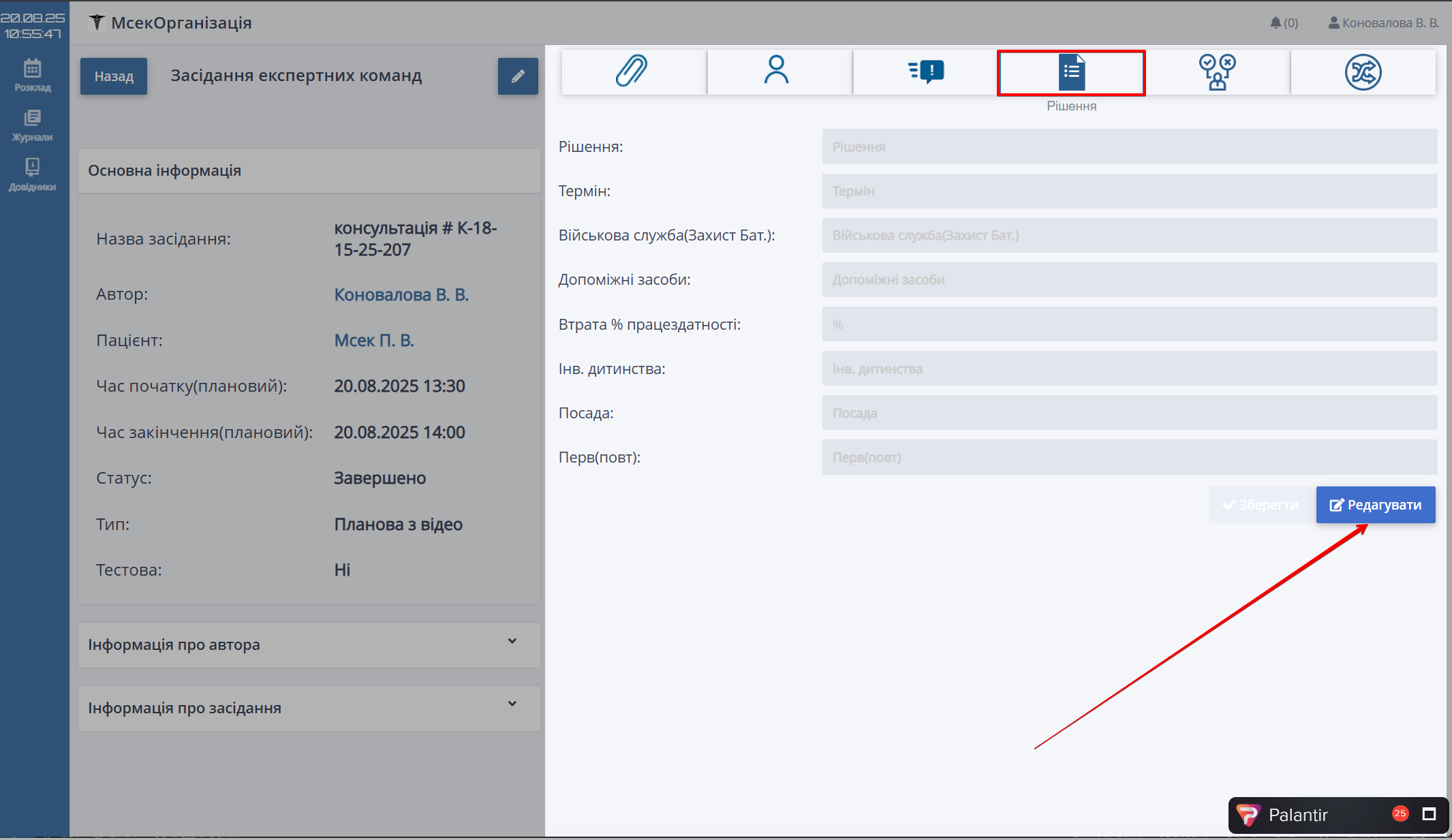Open Довідники in the sidebar
1452x840 pixels.
tap(33, 174)
